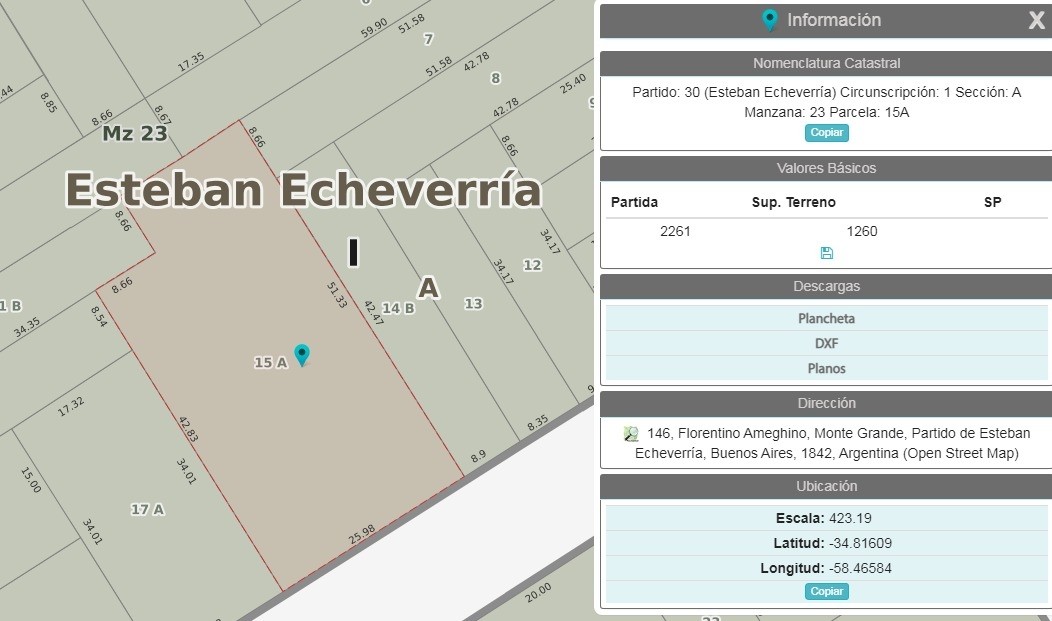The height and width of the screenshot is (621, 1052).
Task: Click the Descargas section header
Action: pyautogui.click(x=827, y=286)
